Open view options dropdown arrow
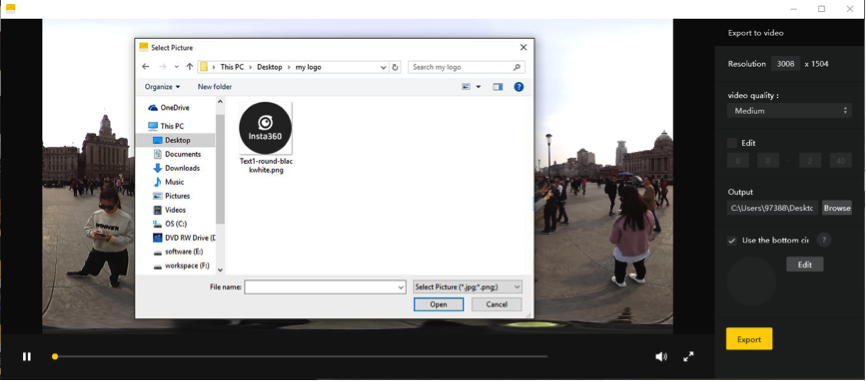The height and width of the screenshot is (381, 866). (x=478, y=87)
